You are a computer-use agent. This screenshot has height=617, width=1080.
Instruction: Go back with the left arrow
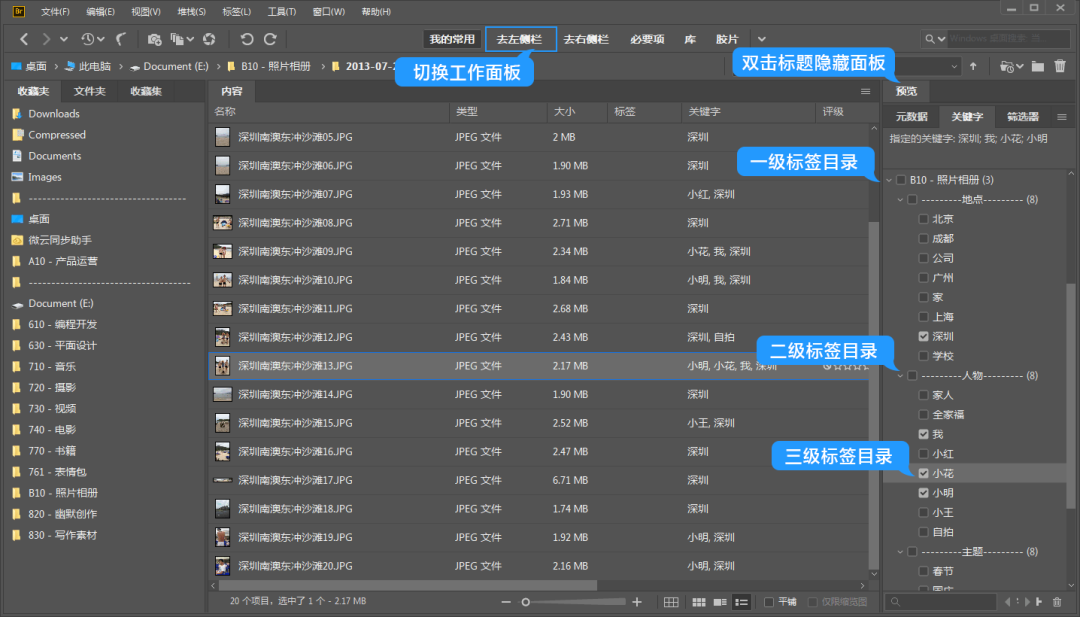(24, 39)
